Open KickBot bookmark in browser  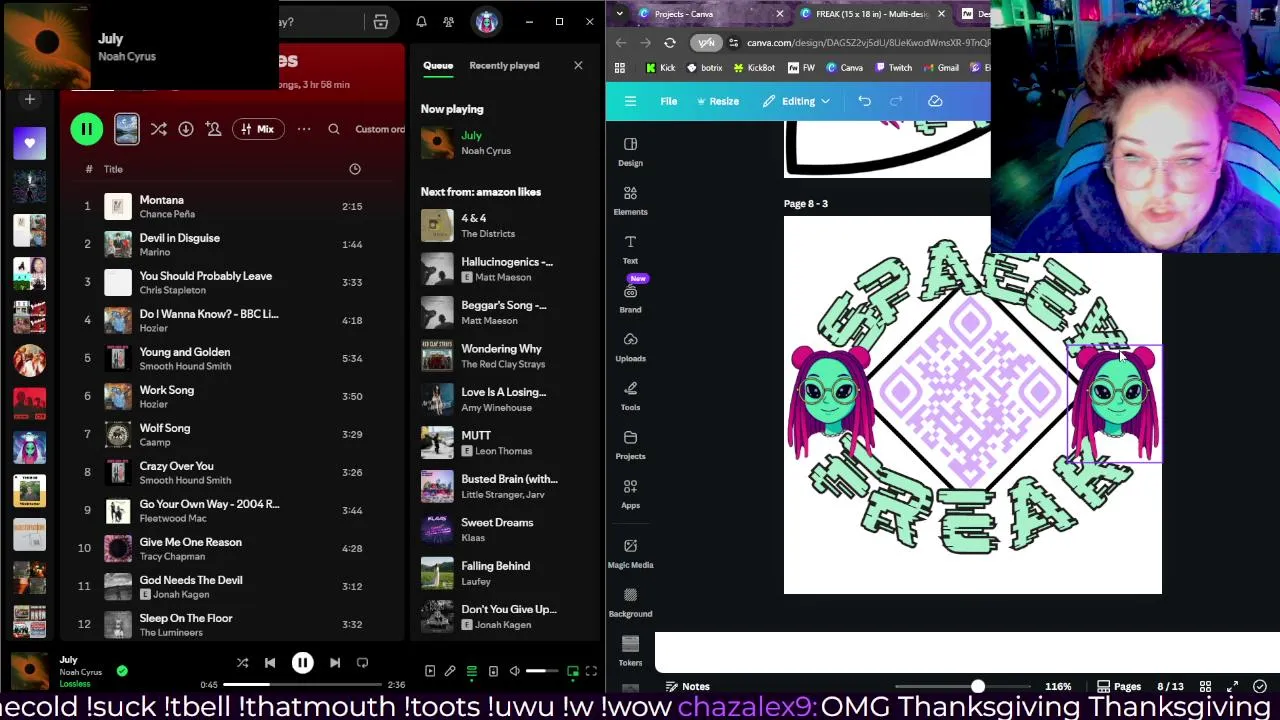(x=754, y=68)
